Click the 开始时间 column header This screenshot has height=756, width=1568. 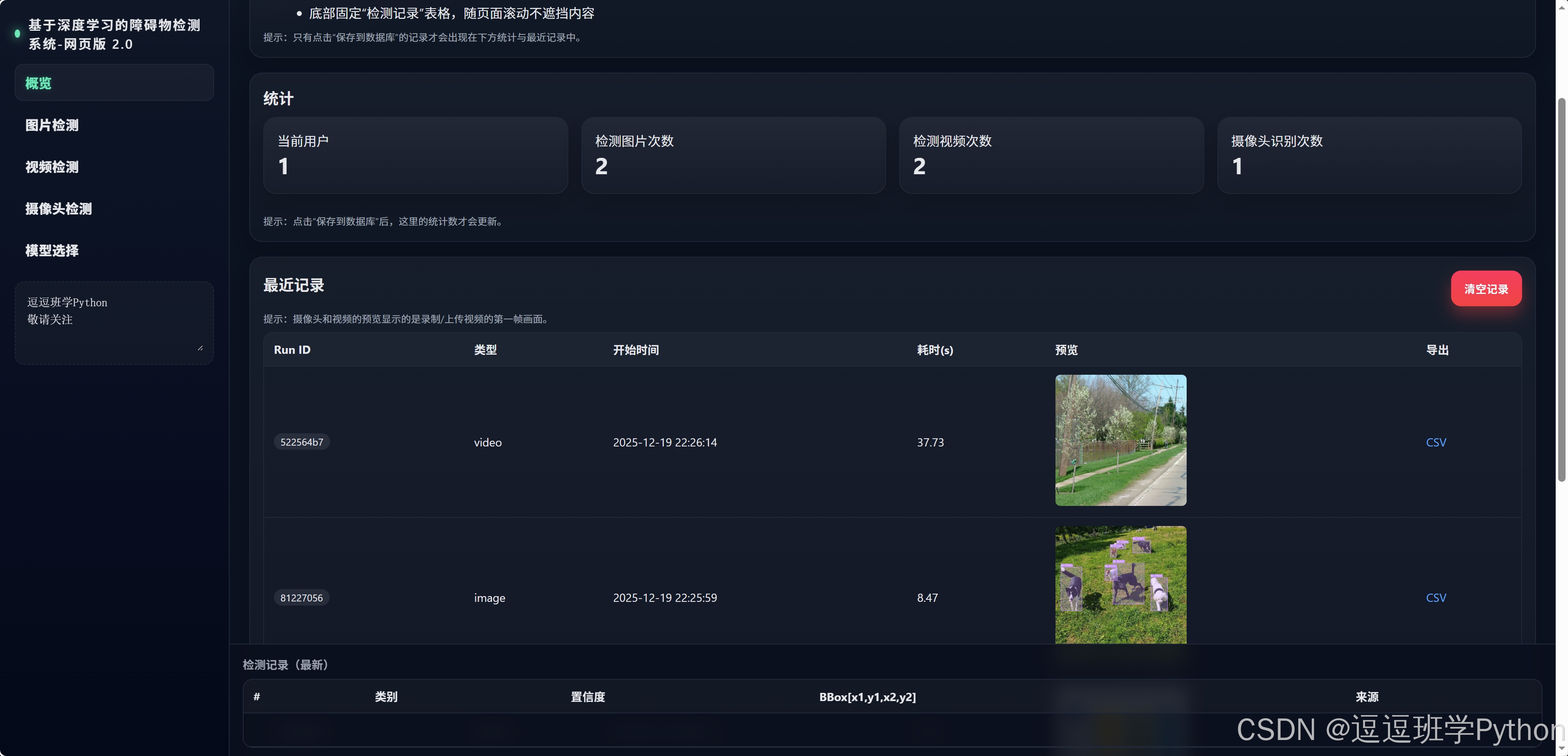click(x=636, y=350)
